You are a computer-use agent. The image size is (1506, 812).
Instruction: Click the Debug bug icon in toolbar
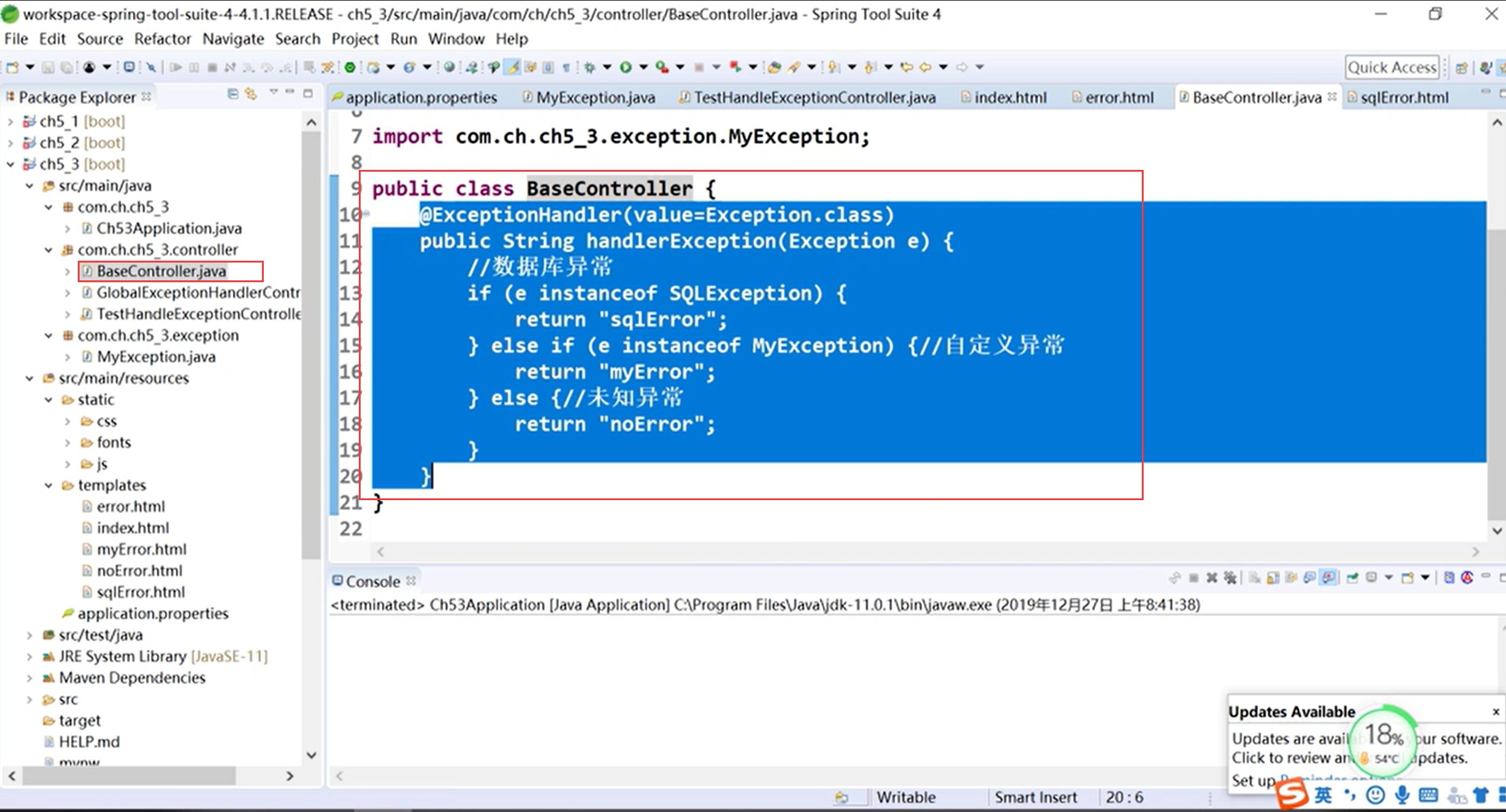coord(589,67)
